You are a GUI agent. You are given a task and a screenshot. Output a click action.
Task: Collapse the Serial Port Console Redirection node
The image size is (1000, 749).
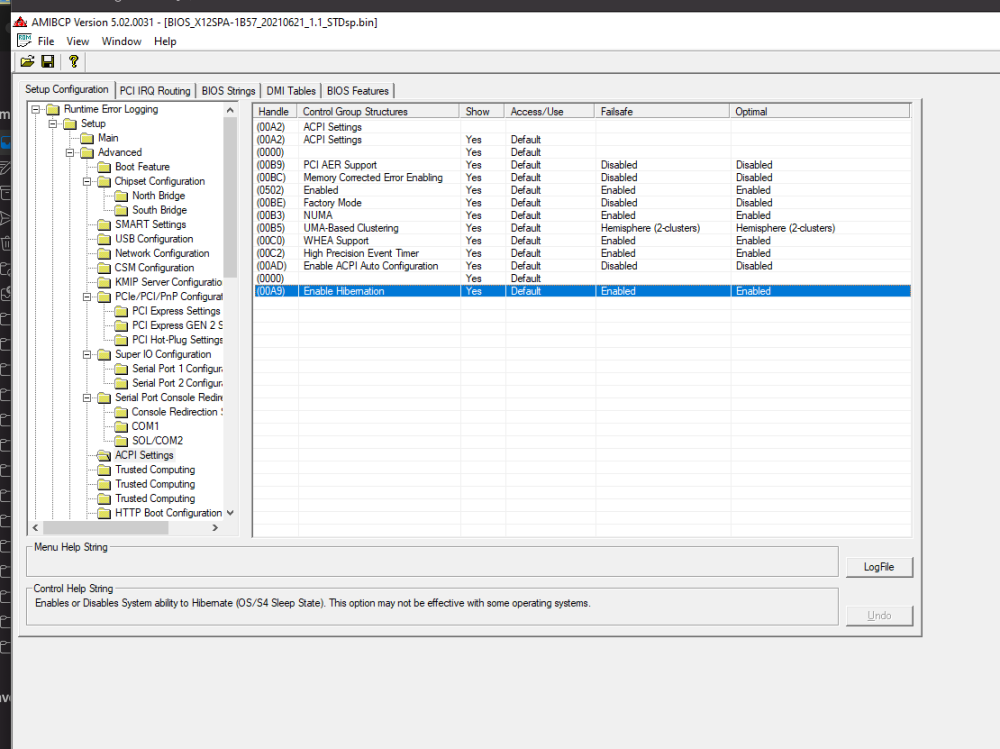(87, 397)
